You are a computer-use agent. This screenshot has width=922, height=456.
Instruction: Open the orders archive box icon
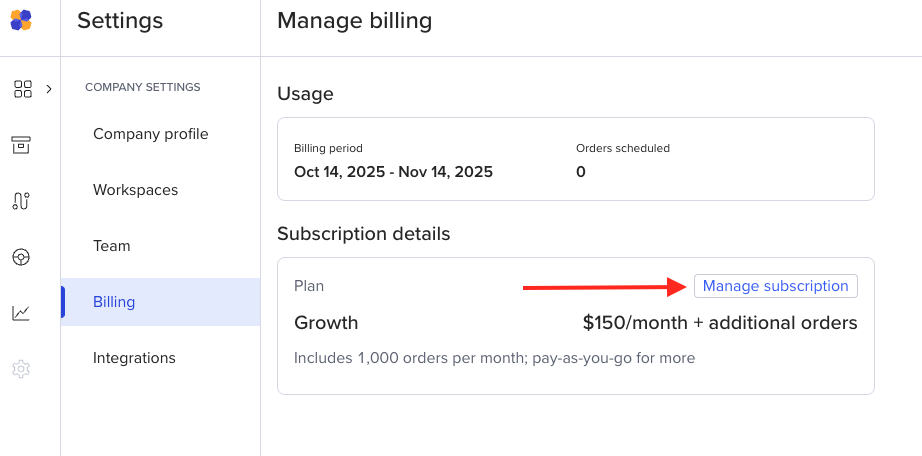coord(21,145)
